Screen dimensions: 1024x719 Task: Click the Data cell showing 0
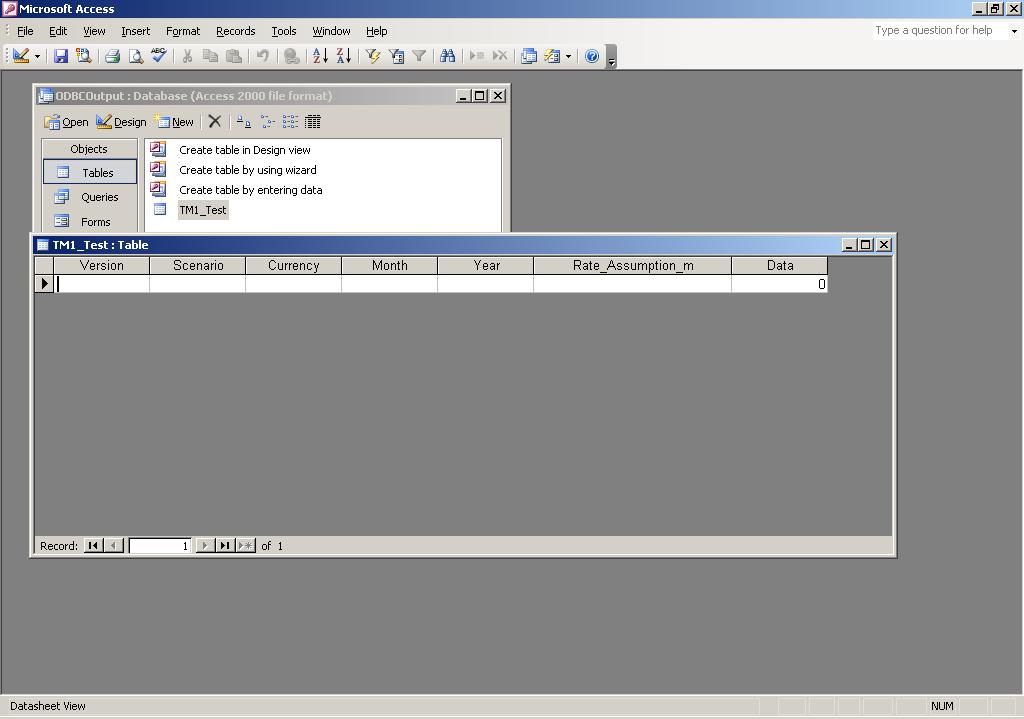pos(780,284)
